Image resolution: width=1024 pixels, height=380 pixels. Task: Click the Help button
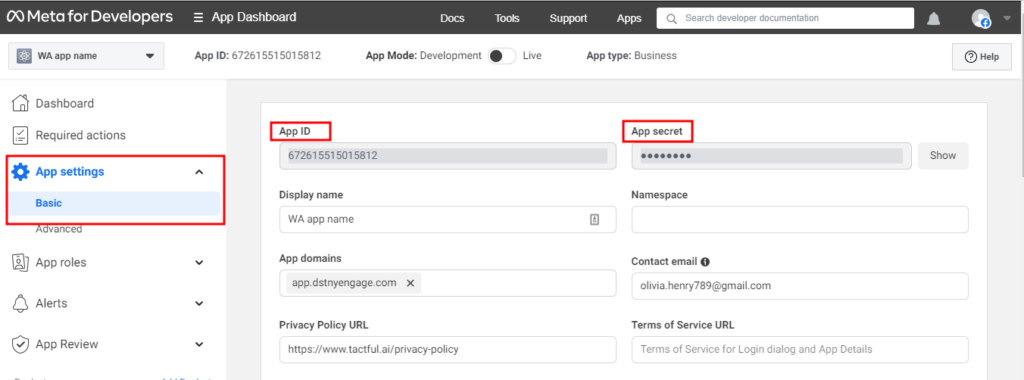(x=982, y=57)
